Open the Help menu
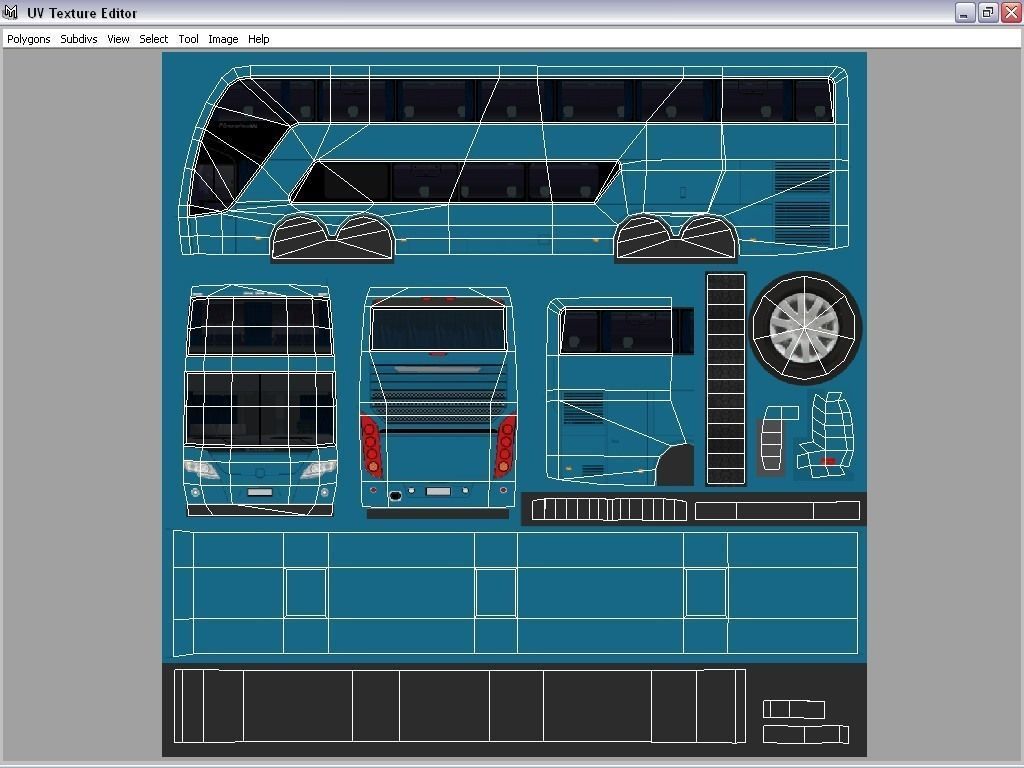Screen dimensions: 1024x768 click(x=259, y=39)
